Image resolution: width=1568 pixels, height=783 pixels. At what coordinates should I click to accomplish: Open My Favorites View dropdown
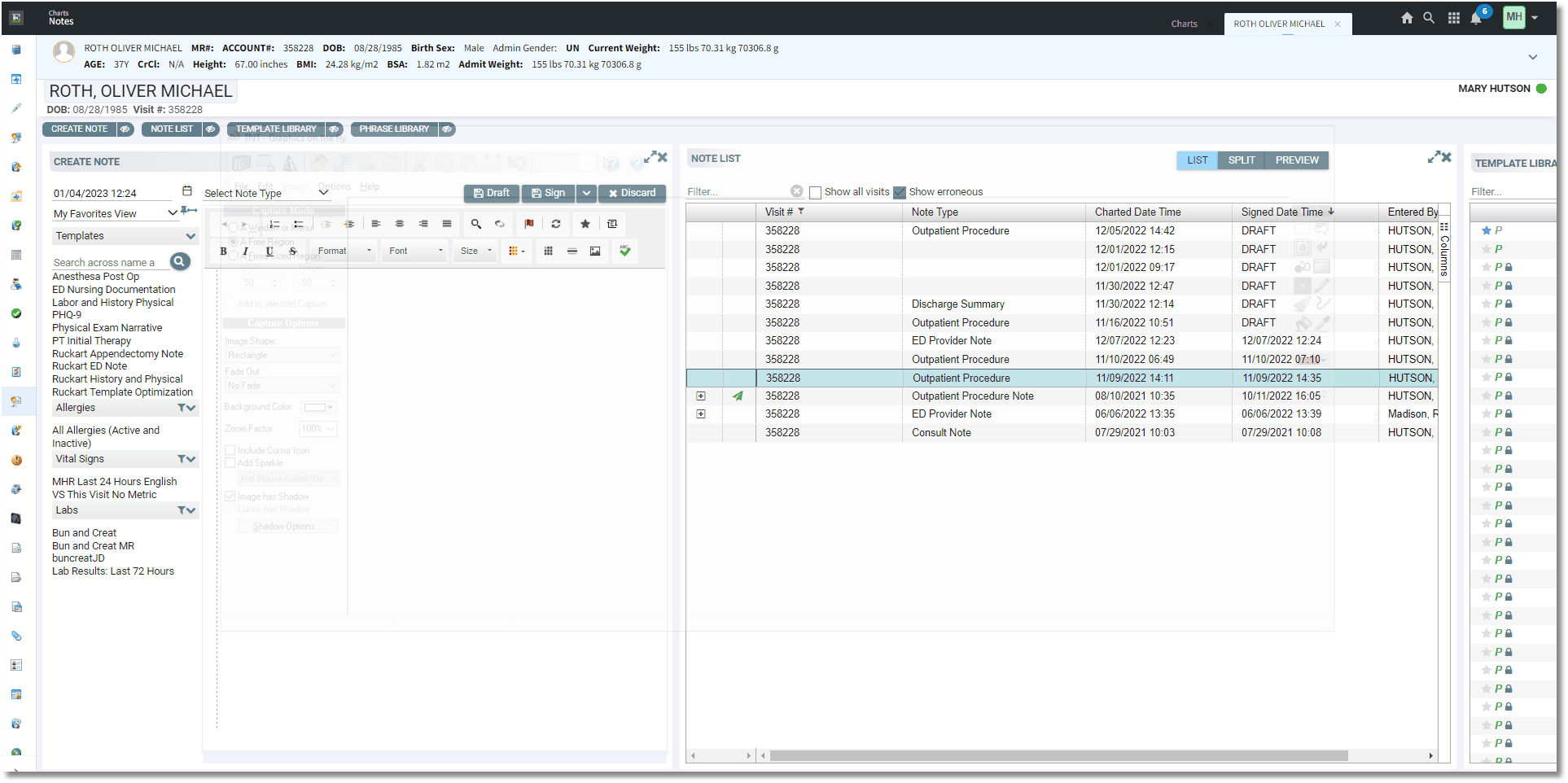point(115,213)
